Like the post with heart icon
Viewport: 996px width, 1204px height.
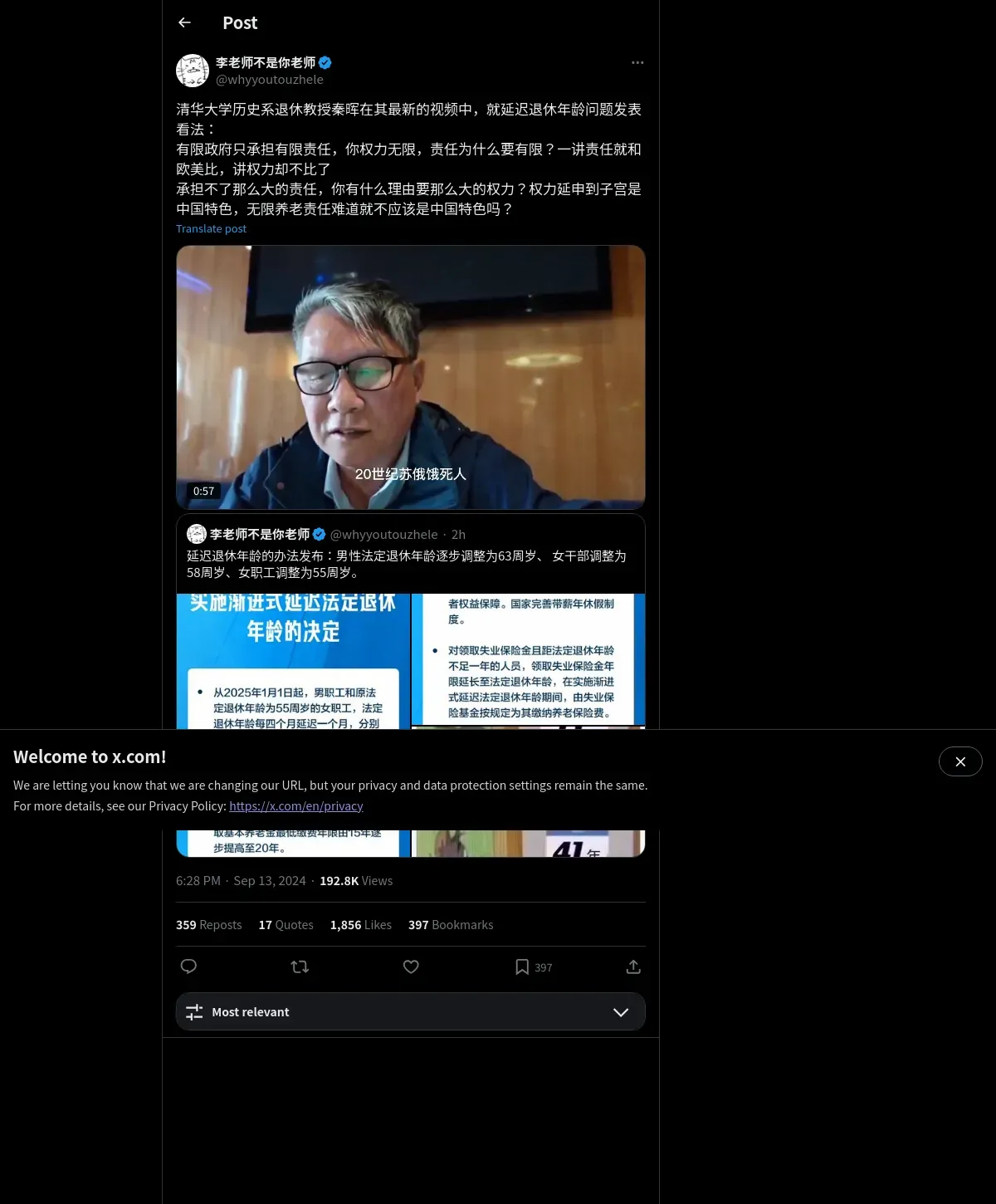[411, 967]
